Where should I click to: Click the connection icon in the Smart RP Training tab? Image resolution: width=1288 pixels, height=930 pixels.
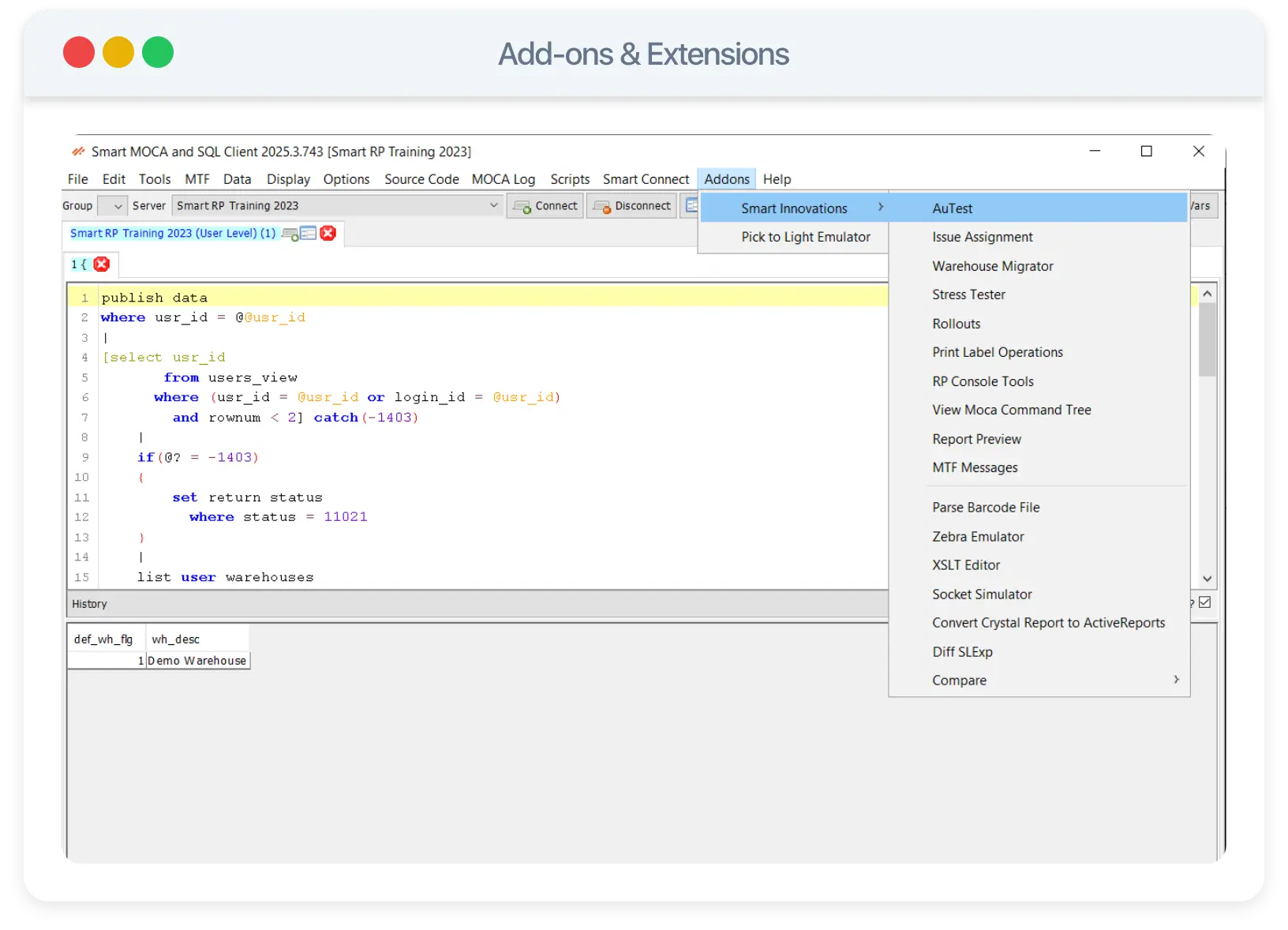tap(290, 234)
